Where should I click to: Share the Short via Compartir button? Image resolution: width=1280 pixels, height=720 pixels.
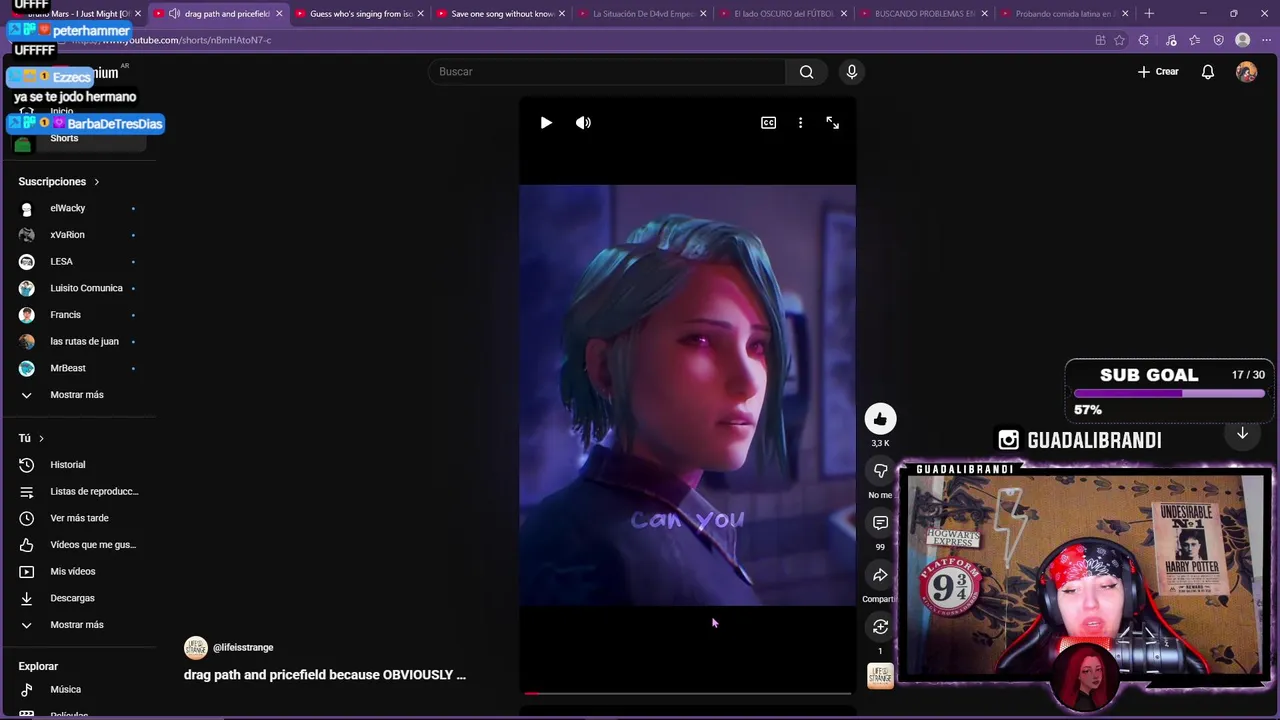coord(880,575)
